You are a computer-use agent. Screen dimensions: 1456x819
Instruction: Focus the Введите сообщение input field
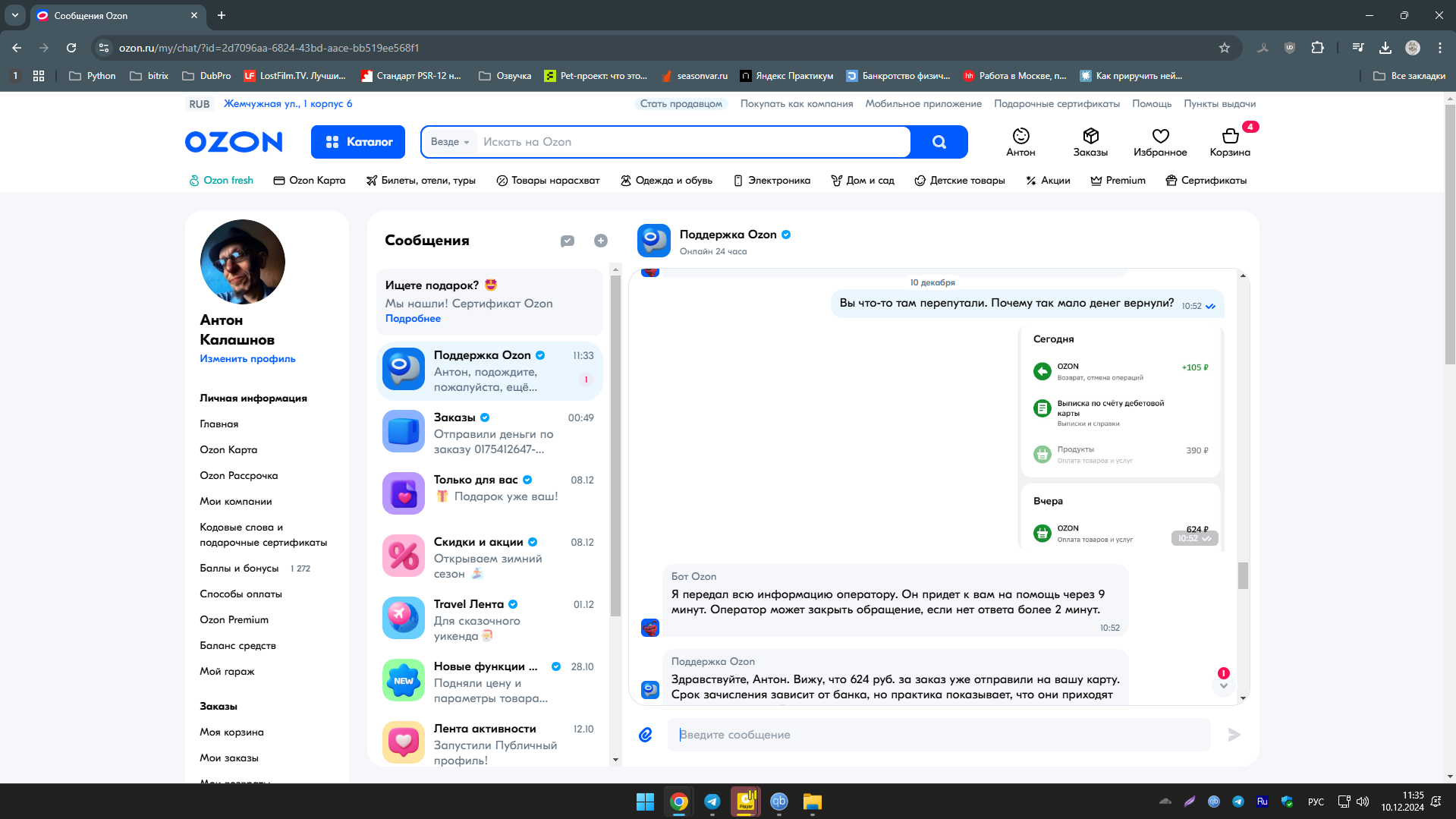(x=939, y=735)
